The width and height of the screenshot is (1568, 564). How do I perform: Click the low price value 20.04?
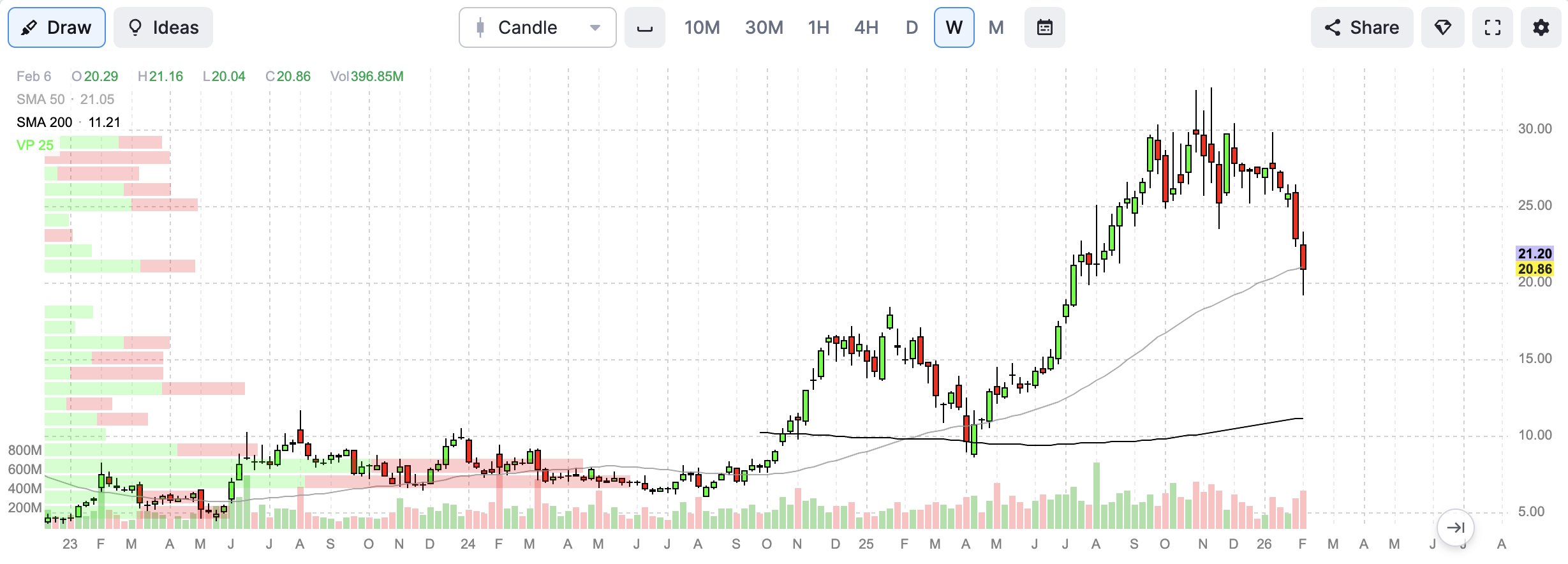pos(228,77)
